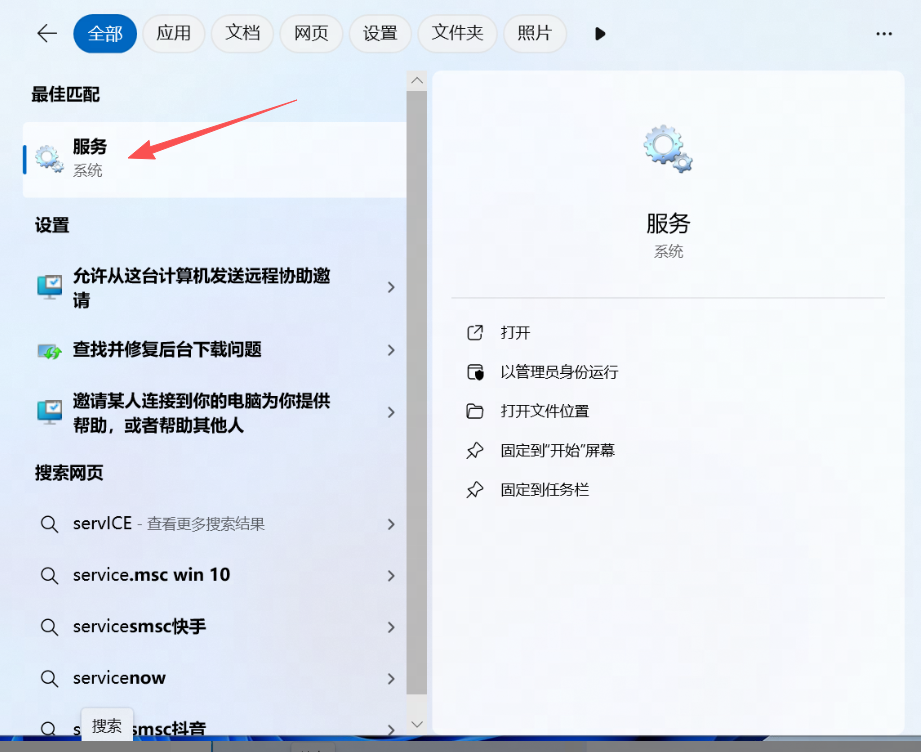Image resolution: width=921 pixels, height=752 pixels.
Task: Click the 固定到任务栏 pin icon
Action: [x=475, y=490]
